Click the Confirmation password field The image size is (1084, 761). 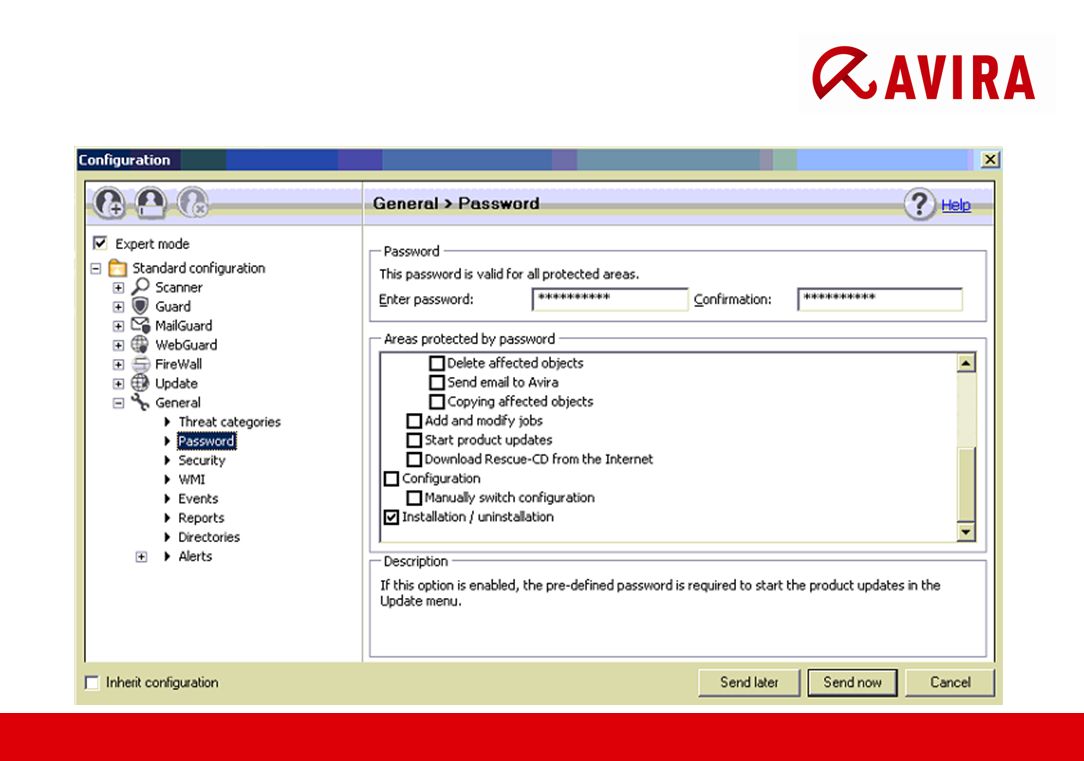coord(879,299)
